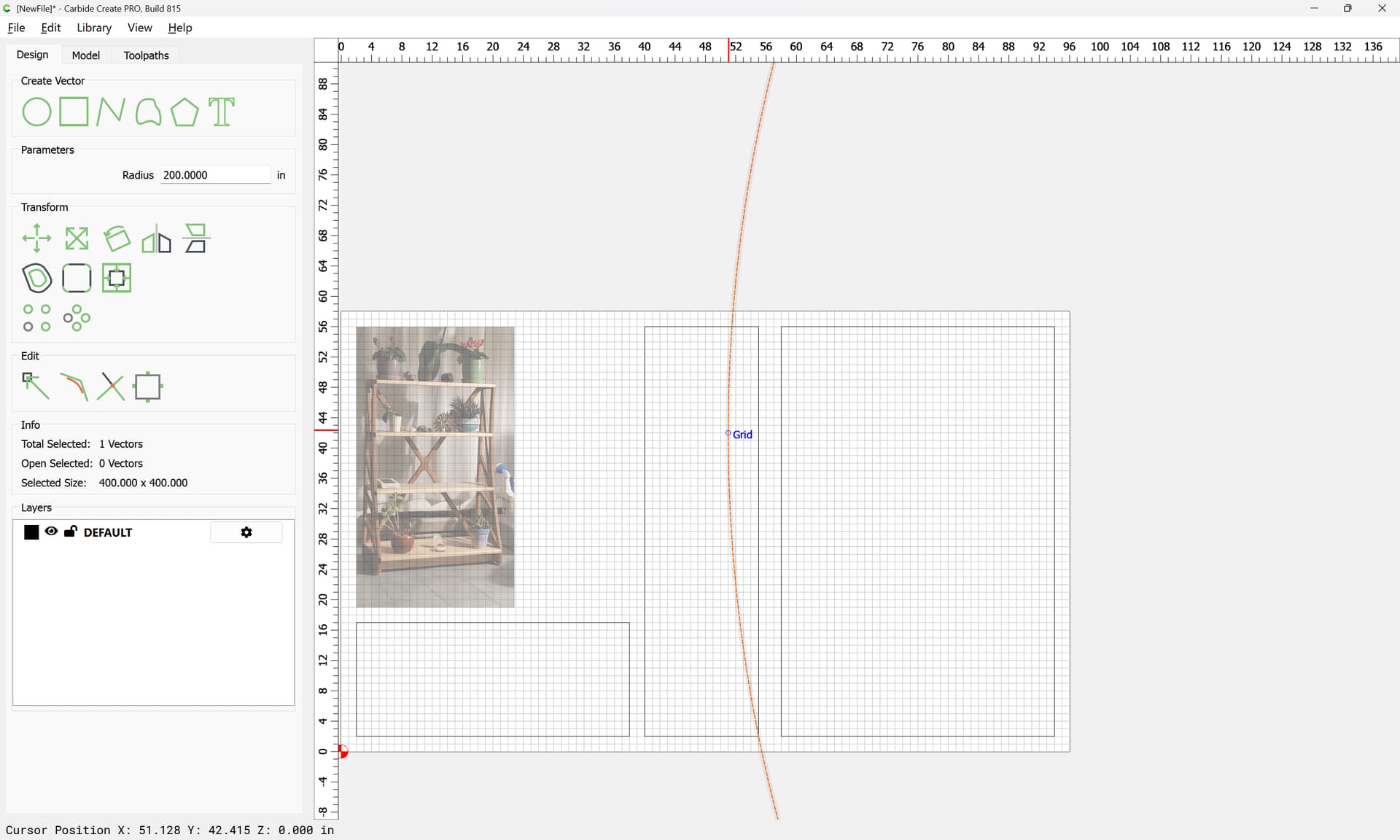The image size is (1400, 840).
Task: Toggle lock on DEFAULT layer
Action: pyautogui.click(x=71, y=532)
